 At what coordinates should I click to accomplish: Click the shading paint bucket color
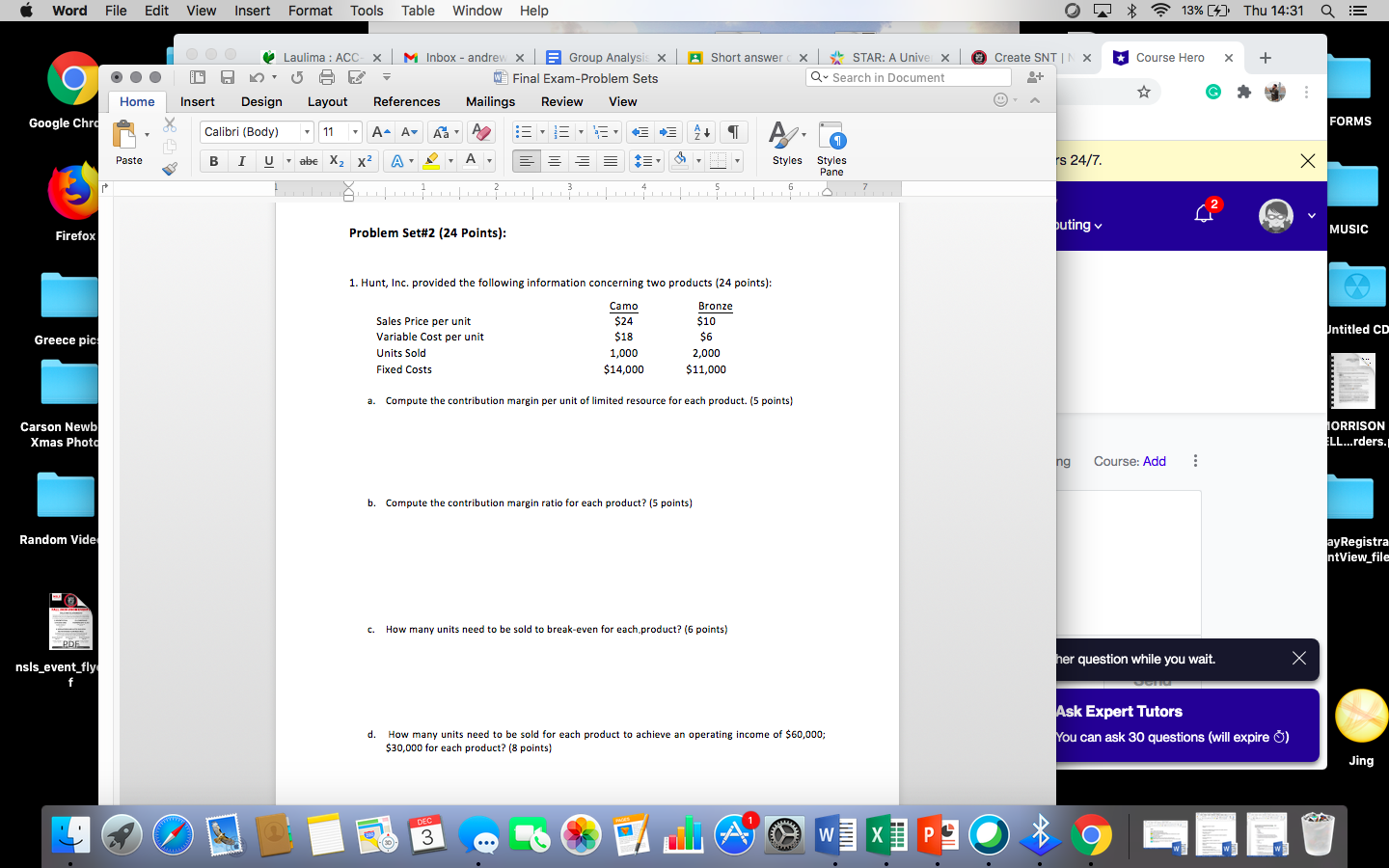(x=680, y=161)
